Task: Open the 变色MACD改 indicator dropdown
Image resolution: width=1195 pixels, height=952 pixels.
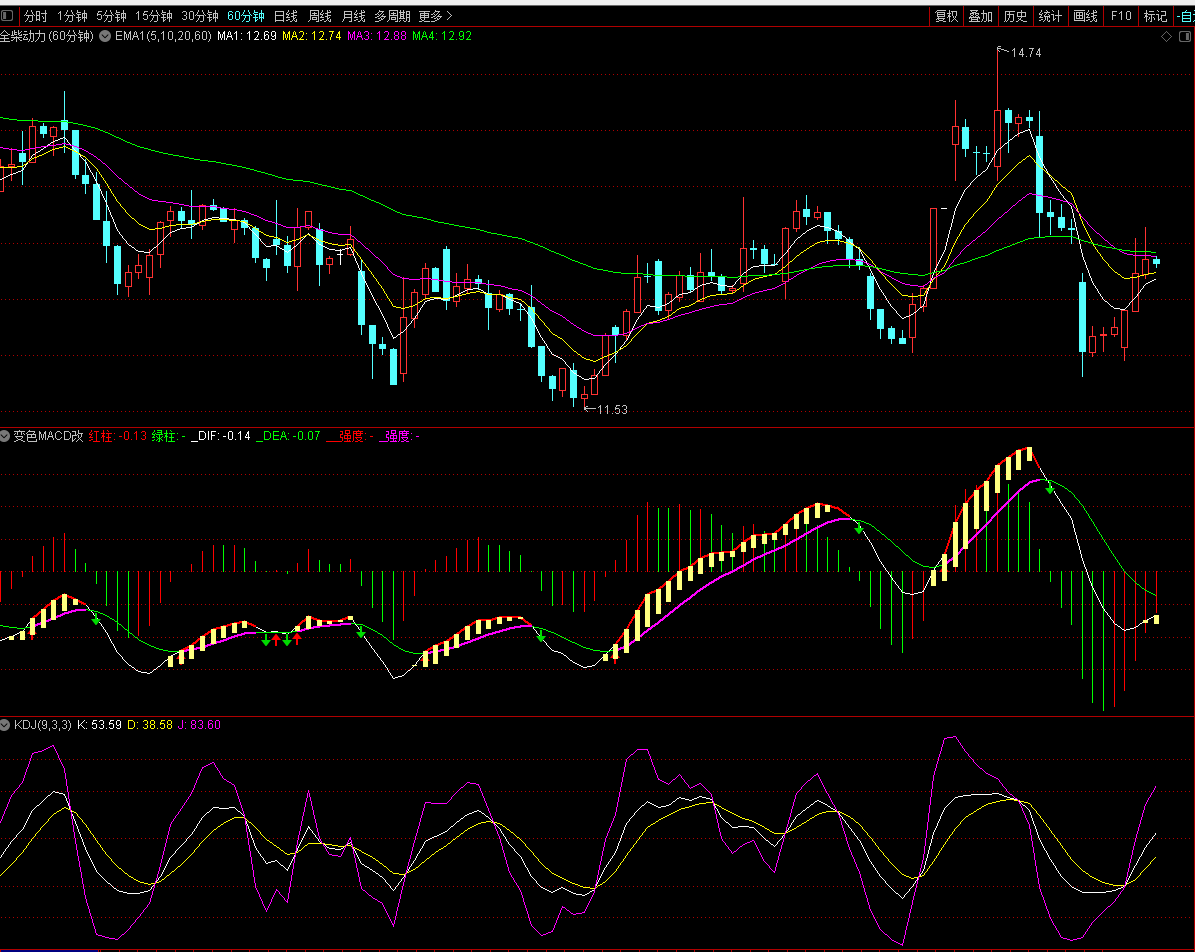Action: [x=6, y=436]
